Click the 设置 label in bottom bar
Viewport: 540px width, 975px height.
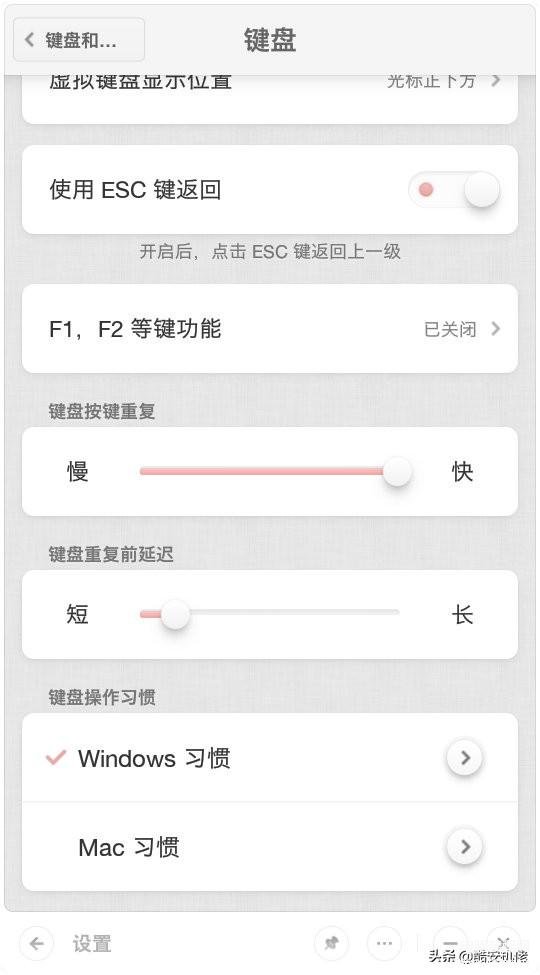point(91,943)
